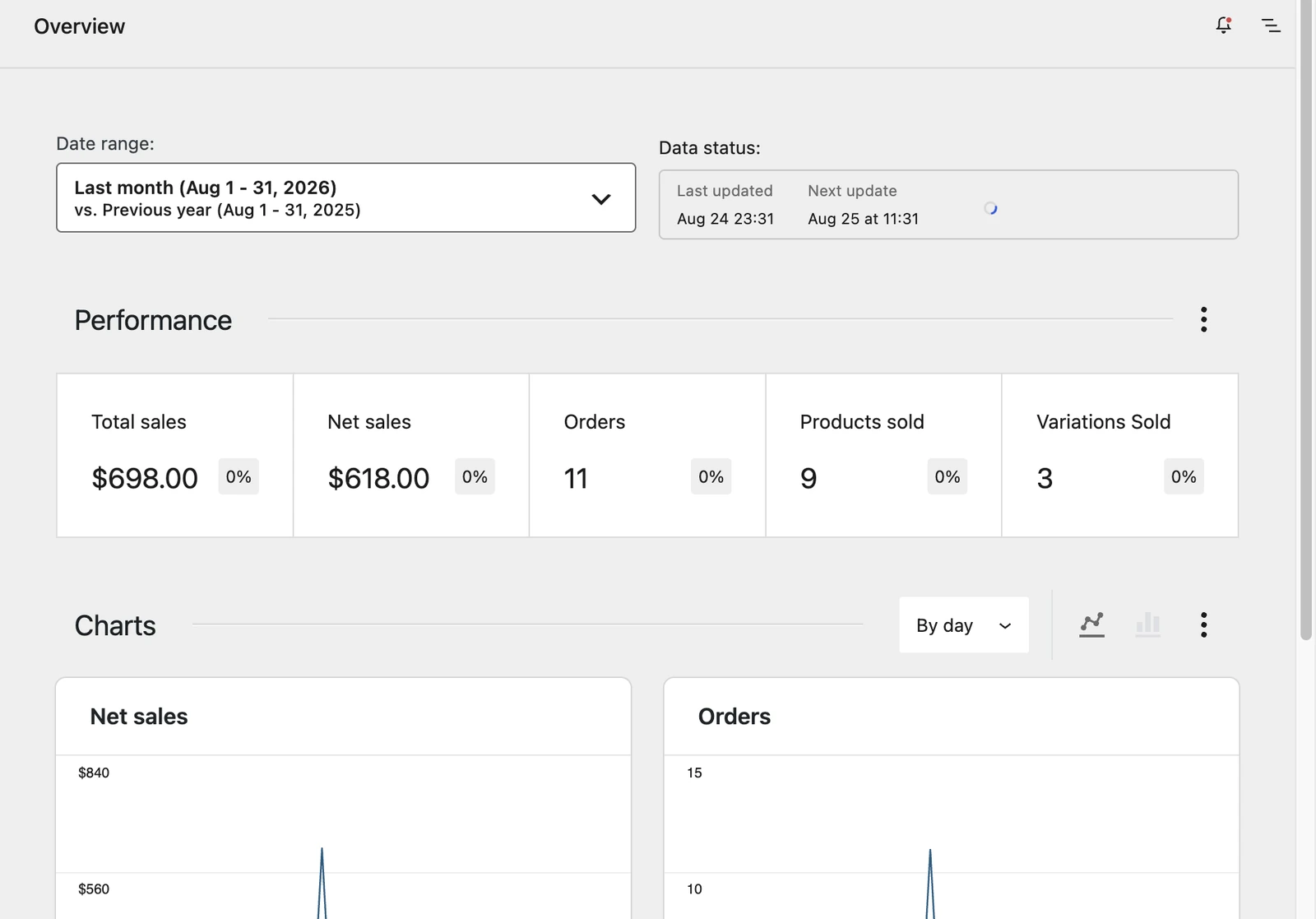Image resolution: width=1316 pixels, height=919 pixels.
Task: Open the notifications bell icon
Action: coord(1224,26)
